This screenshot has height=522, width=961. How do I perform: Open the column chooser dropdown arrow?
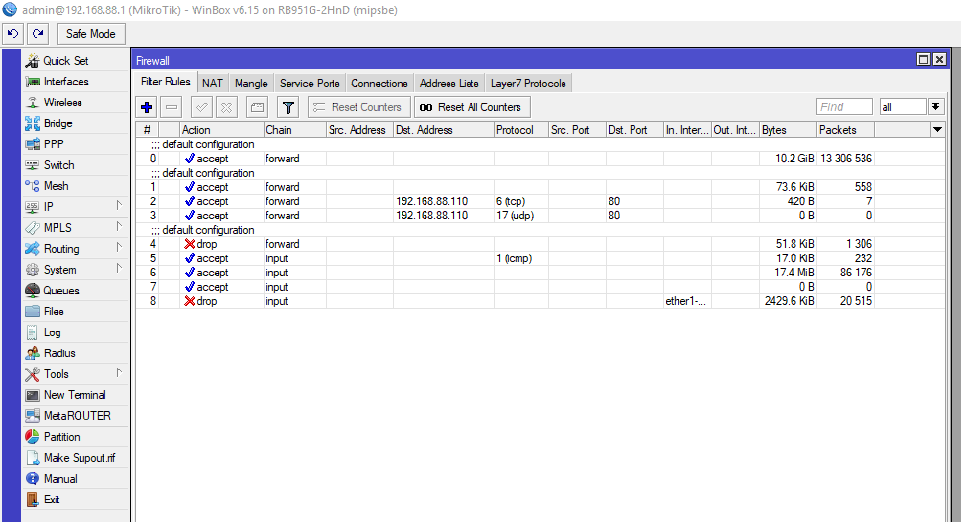[x=937, y=130]
